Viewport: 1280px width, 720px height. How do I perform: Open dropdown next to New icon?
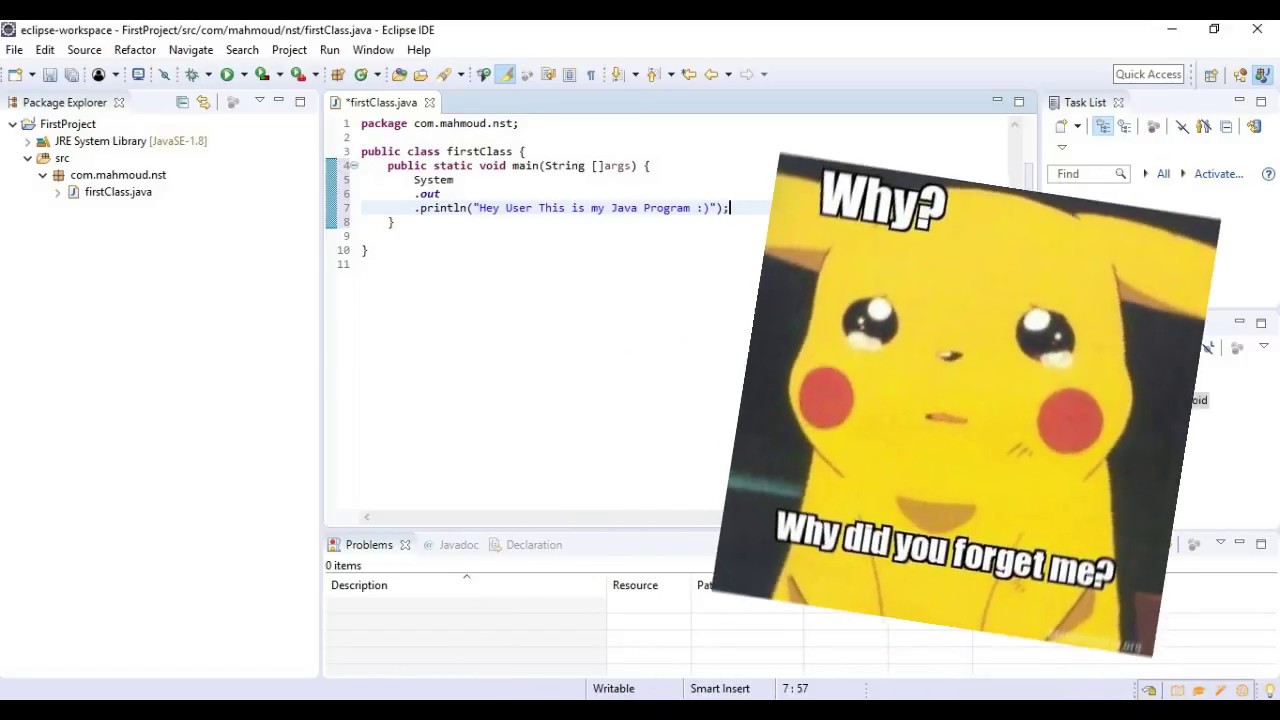[x=32, y=74]
